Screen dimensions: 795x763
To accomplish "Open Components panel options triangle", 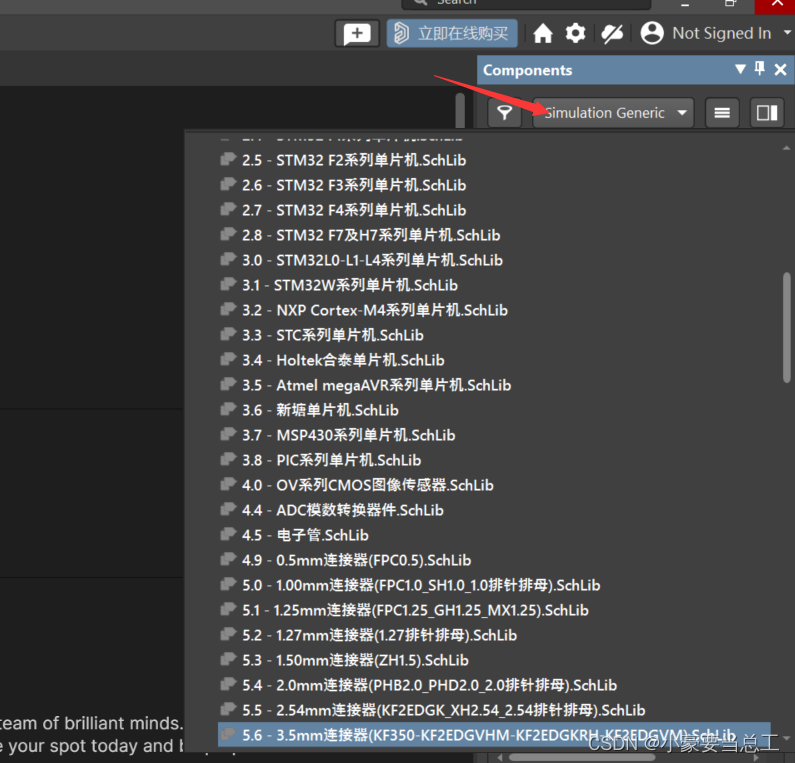I will coord(740,70).
